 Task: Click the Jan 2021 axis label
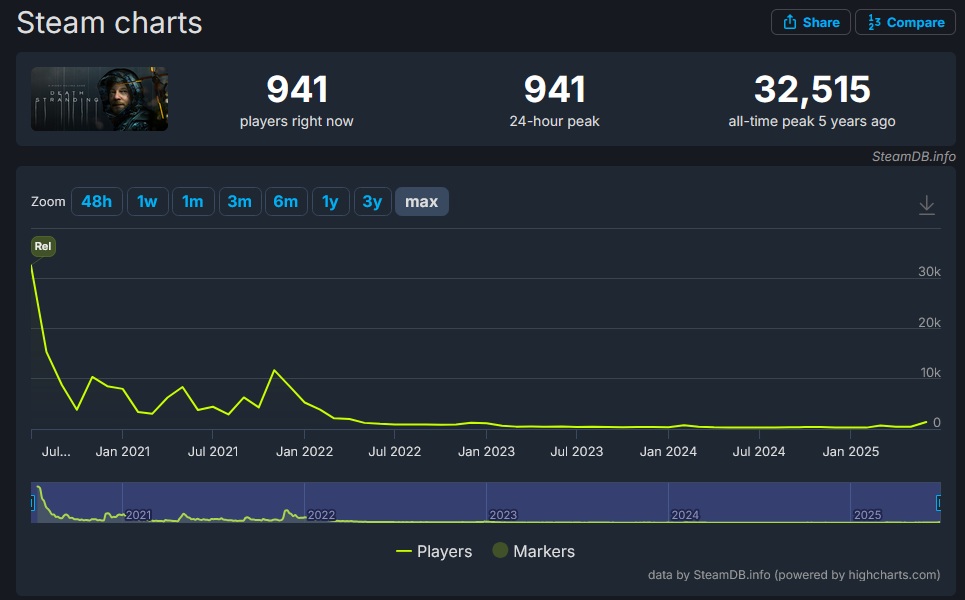click(122, 452)
